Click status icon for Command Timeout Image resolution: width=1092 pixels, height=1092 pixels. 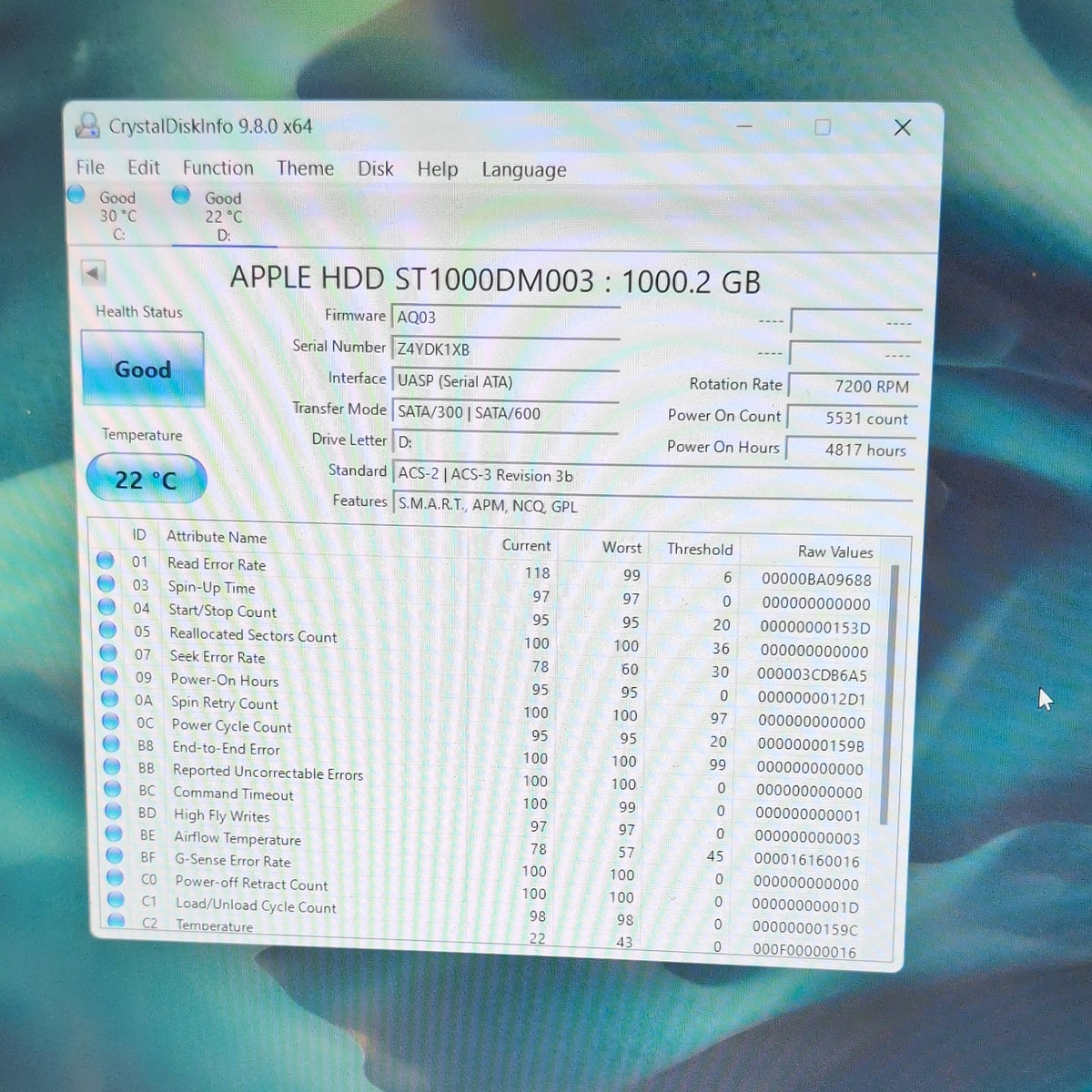[x=113, y=789]
